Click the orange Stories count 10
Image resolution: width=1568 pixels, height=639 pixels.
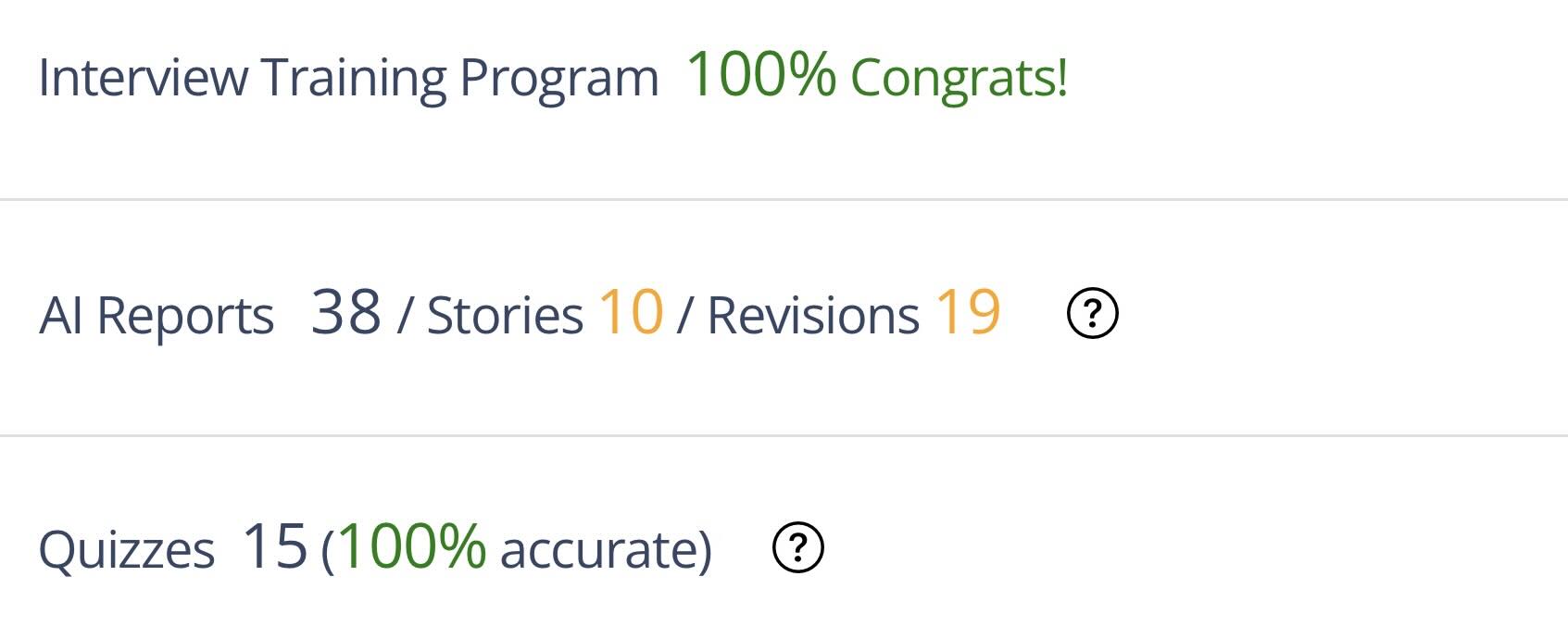(x=631, y=311)
